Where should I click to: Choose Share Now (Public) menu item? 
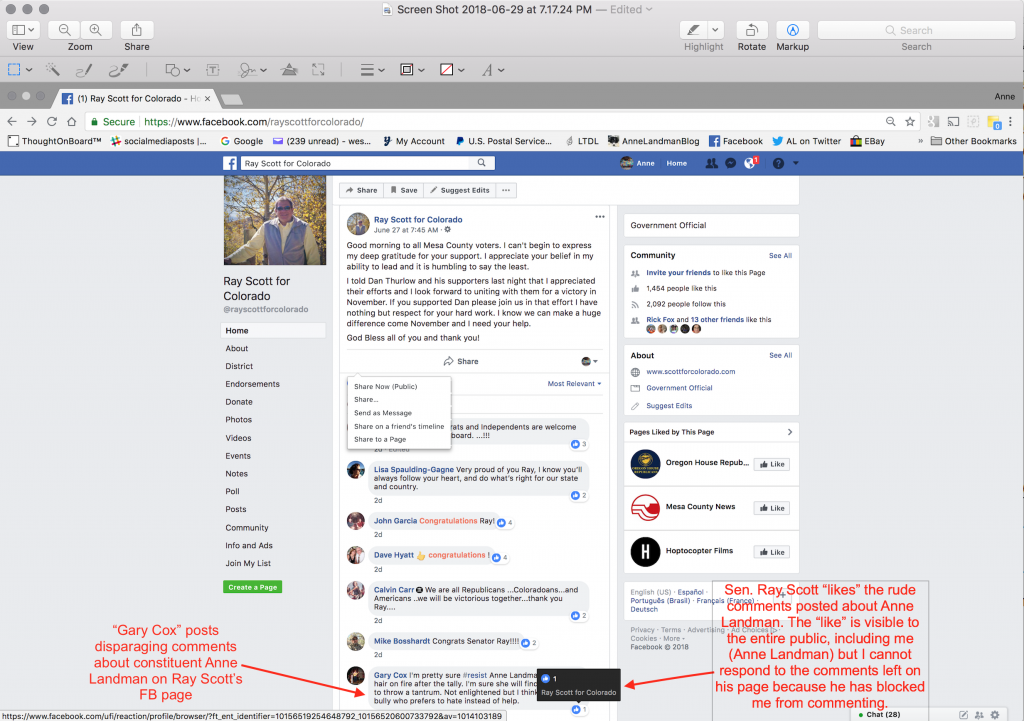[x=385, y=387]
